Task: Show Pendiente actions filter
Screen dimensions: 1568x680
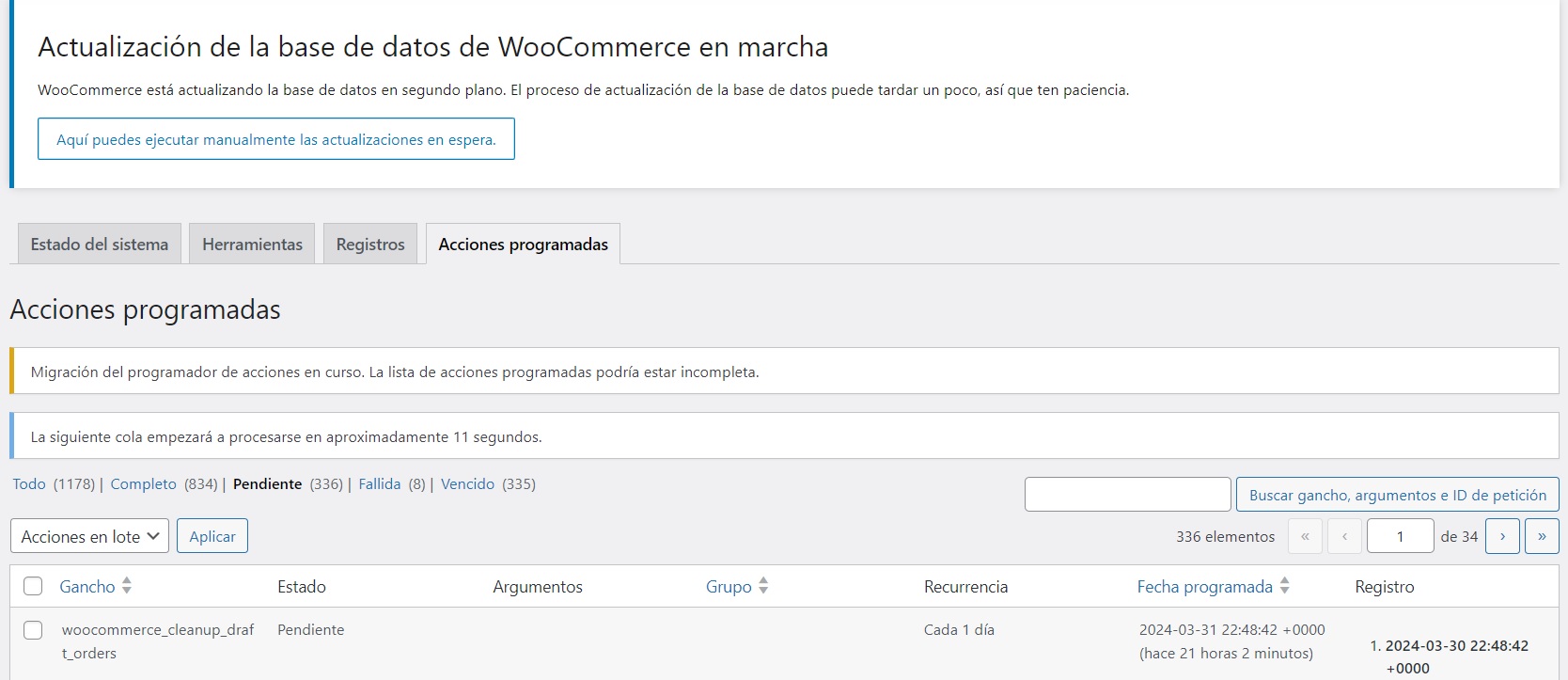Action: click(268, 483)
